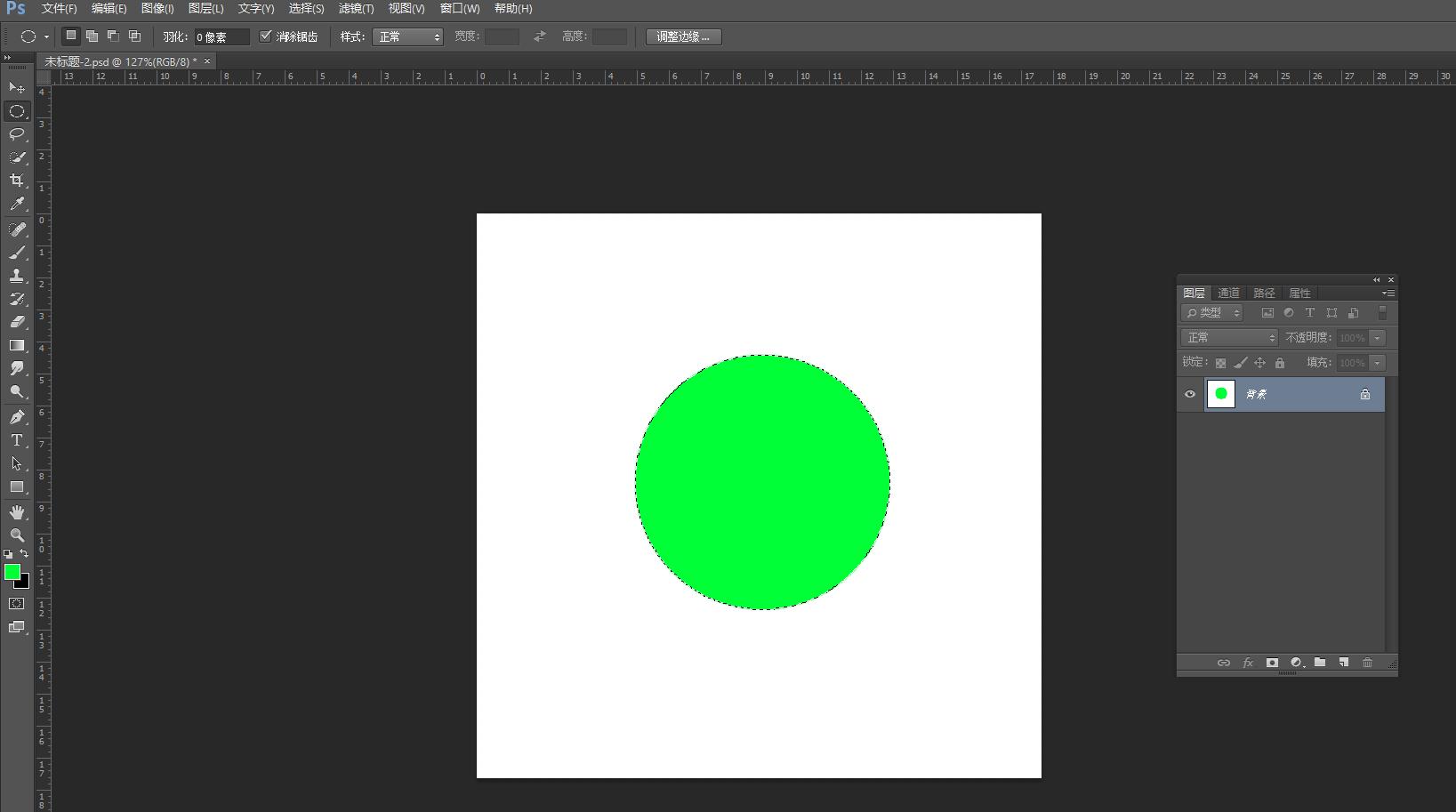The width and height of the screenshot is (1456, 812).
Task: Choose Intersect with Selection mode
Action: (x=135, y=36)
